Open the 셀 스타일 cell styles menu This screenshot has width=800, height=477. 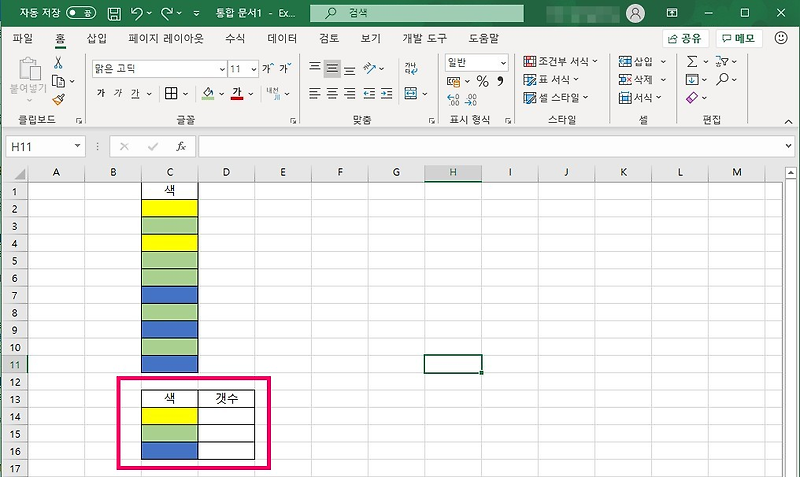coord(556,97)
